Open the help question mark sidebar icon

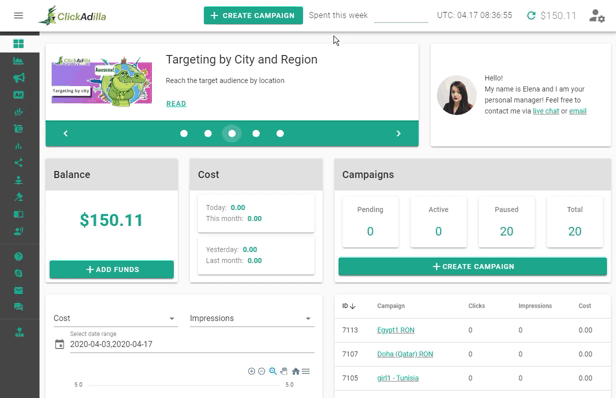18,257
